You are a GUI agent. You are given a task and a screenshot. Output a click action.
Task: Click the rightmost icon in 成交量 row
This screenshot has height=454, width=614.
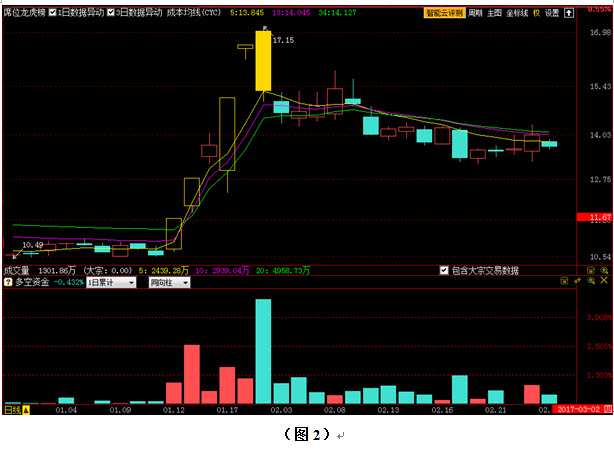(604, 270)
